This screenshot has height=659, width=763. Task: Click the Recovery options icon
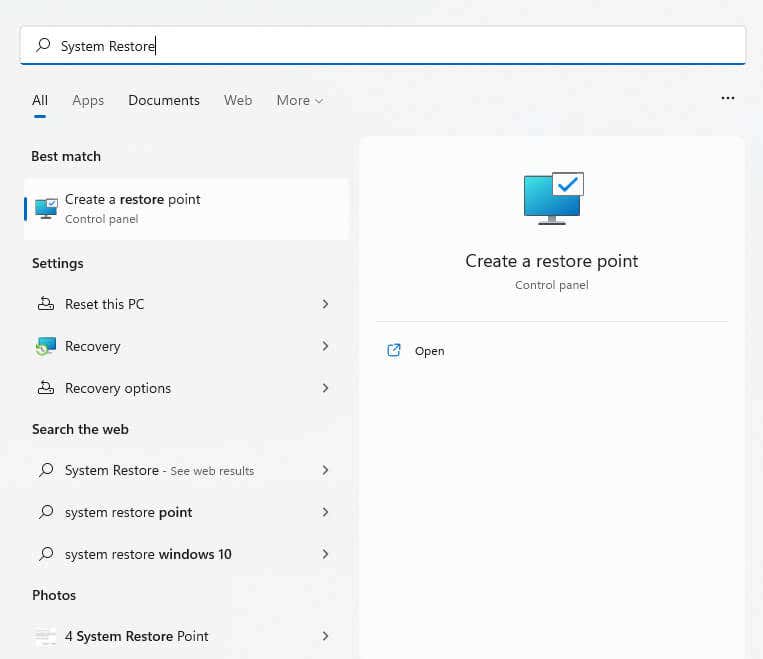coord(46,388)
